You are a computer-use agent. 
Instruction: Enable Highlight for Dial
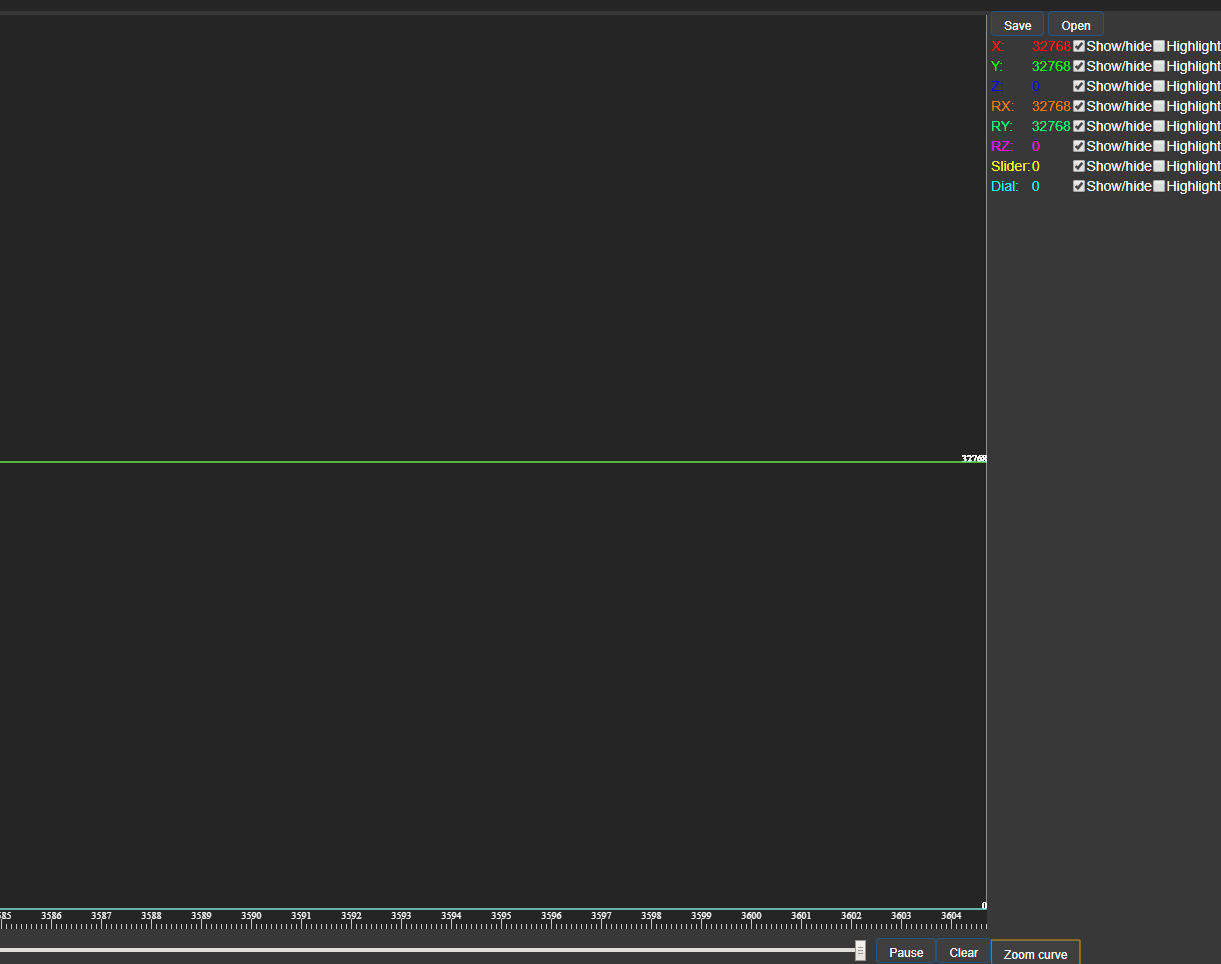[x=1159, y=186]
